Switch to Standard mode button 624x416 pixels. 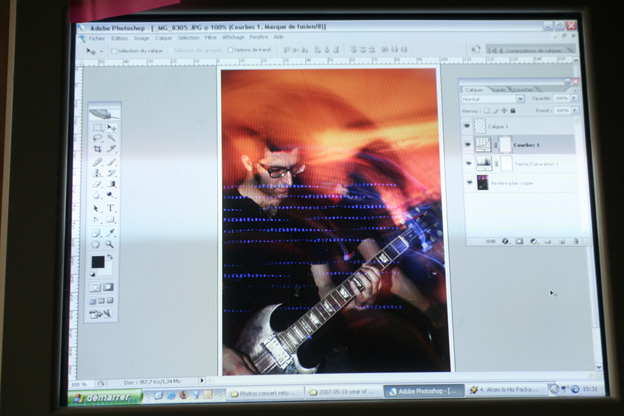click(x=95, y=287)
